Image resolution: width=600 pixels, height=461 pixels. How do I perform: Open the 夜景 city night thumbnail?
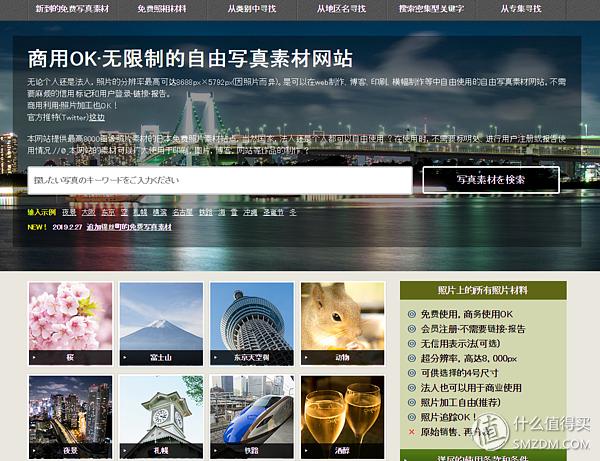tap(70, 417)
